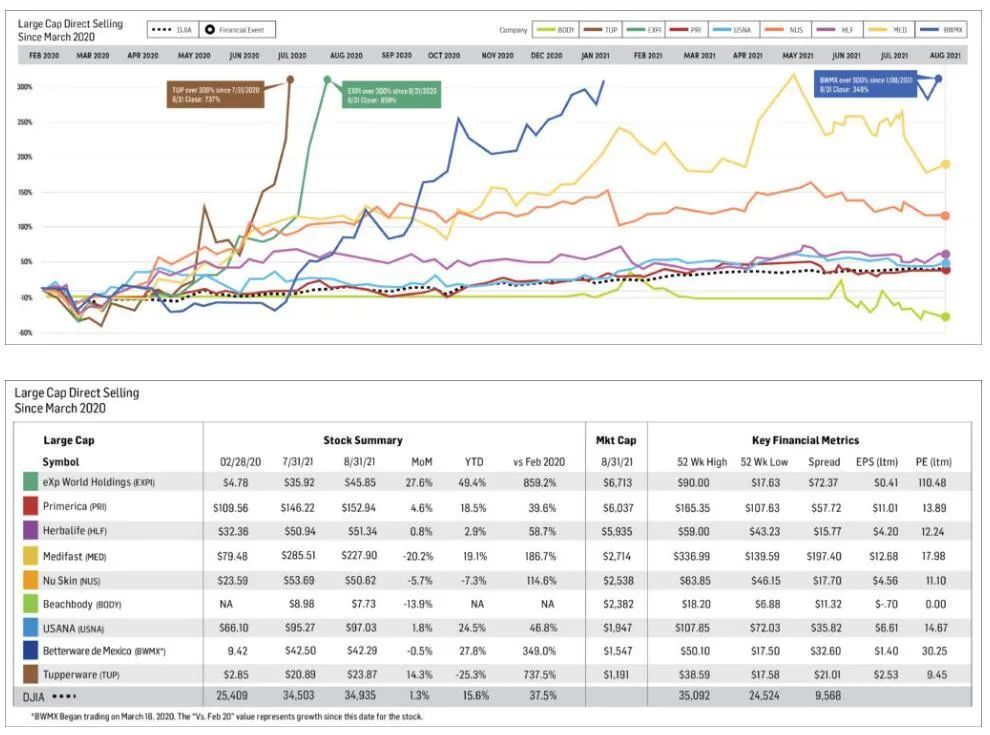Click NOV 2020 on the timeline axis
The image size is (990, 735).
coord(498,56)
